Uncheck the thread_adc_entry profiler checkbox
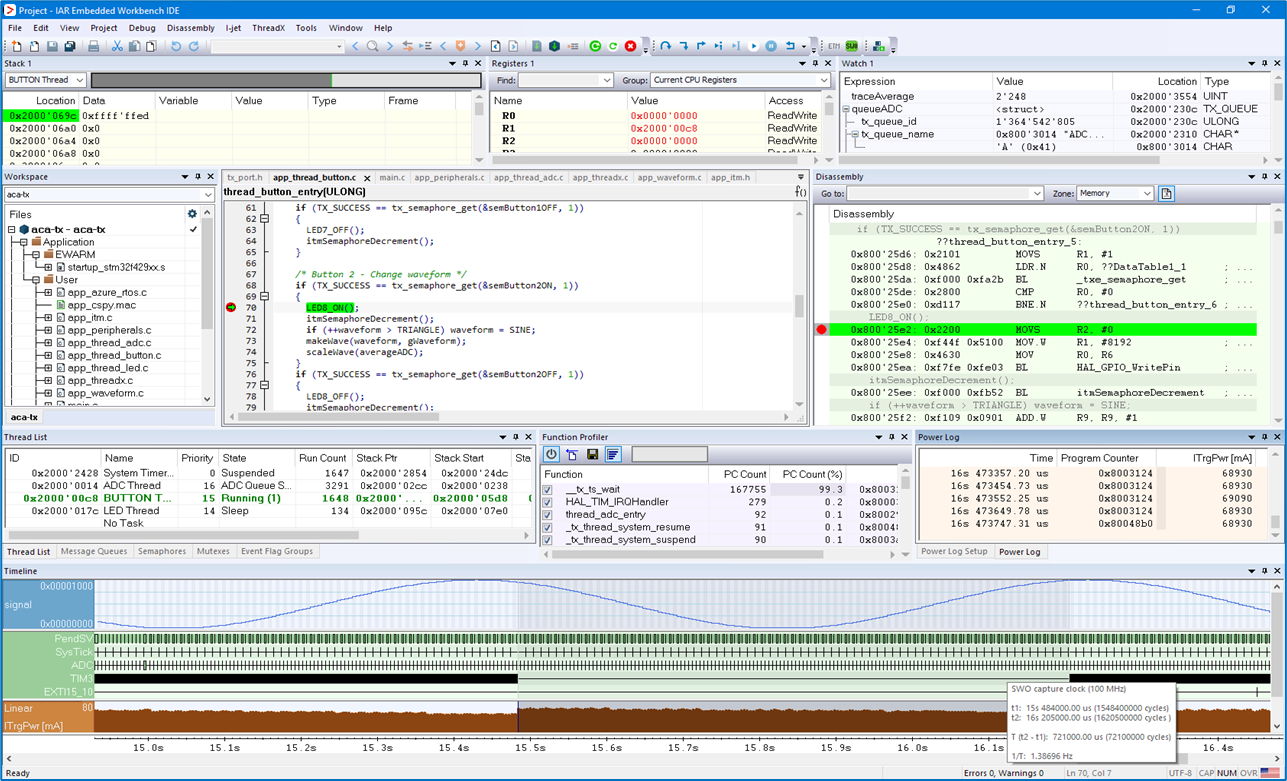 coord(547,515)
